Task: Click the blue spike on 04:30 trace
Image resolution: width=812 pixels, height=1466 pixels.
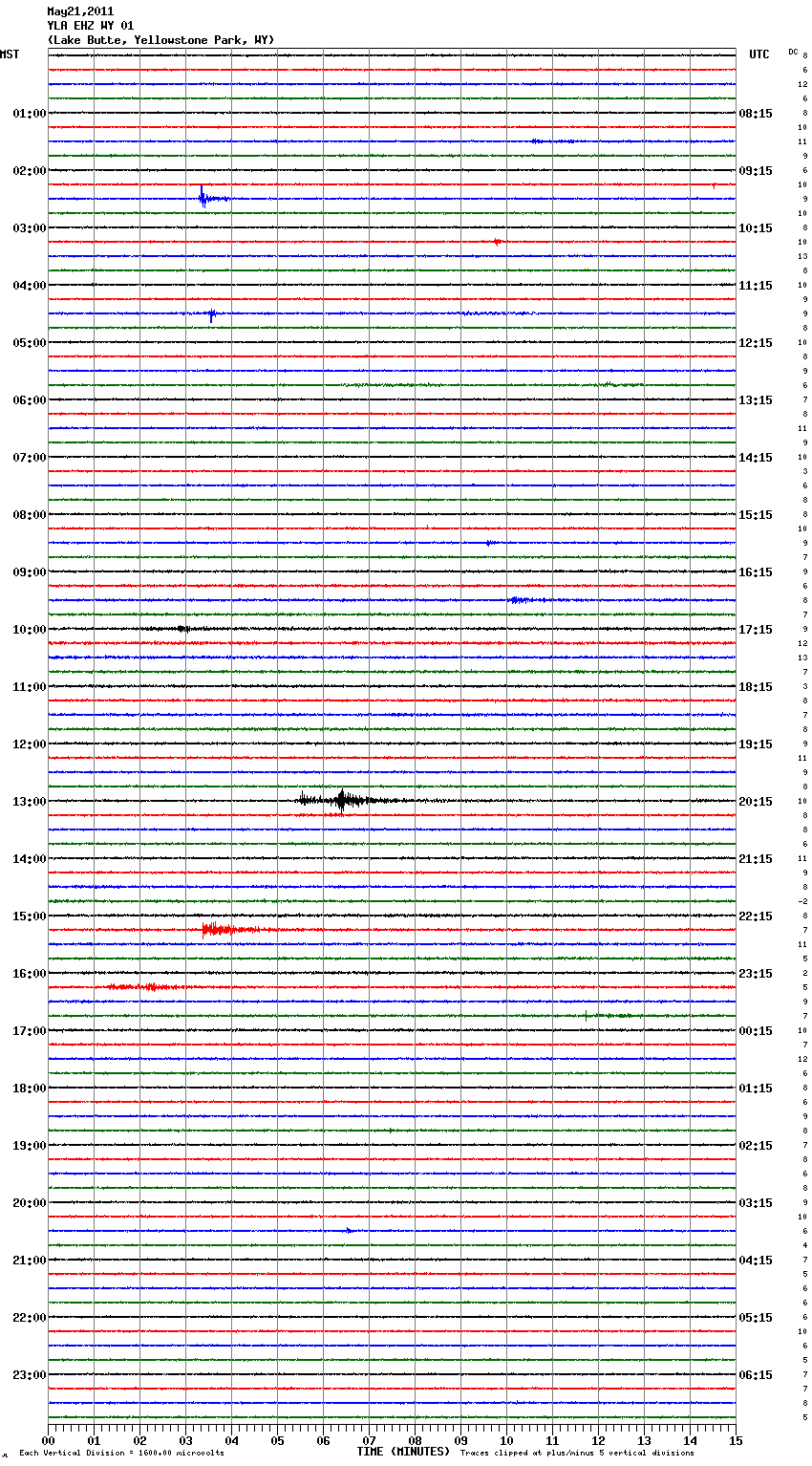Action: coord(212,314)
